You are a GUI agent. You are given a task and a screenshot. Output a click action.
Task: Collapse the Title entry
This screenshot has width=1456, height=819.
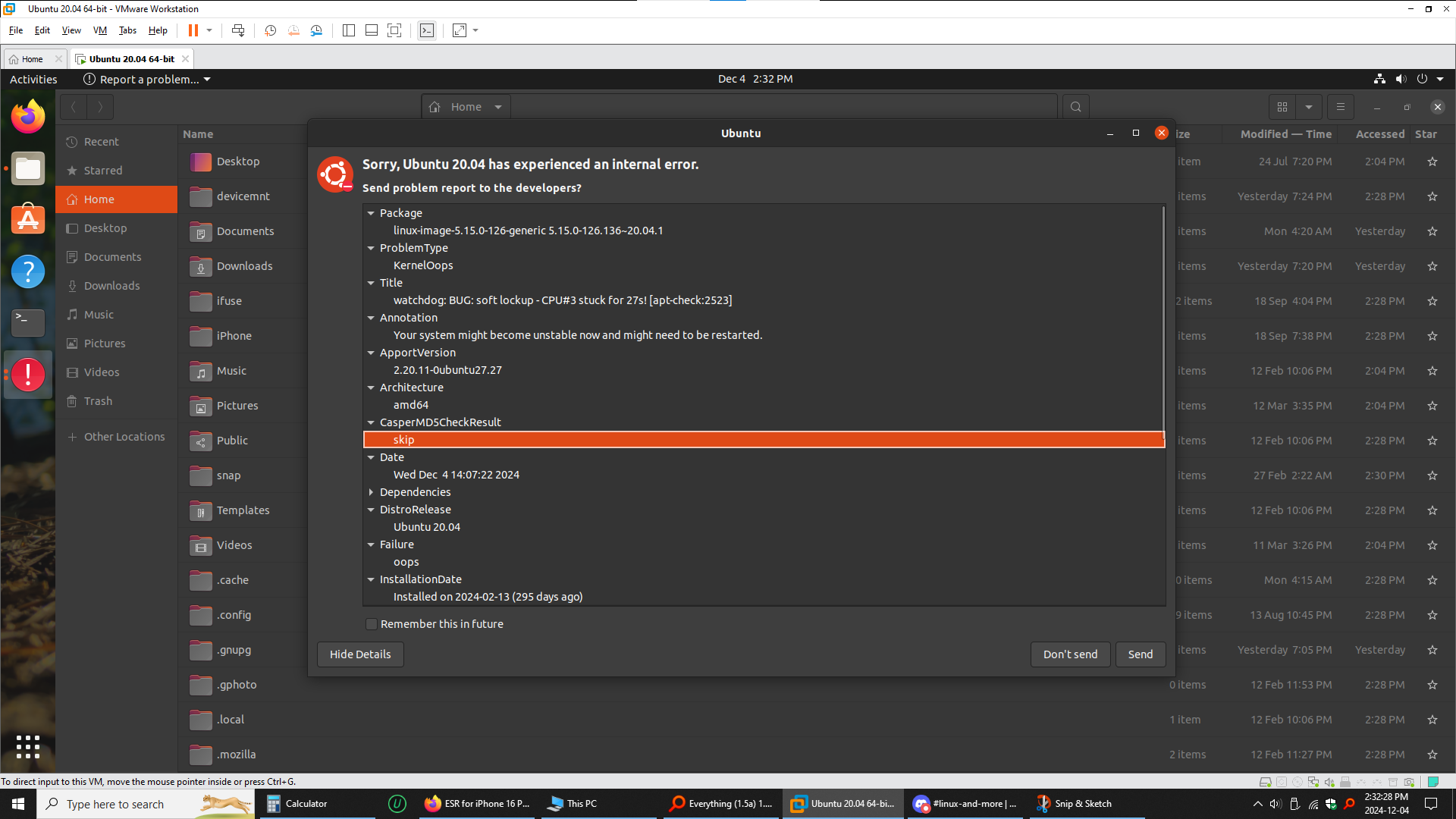[x=371, y=283]
